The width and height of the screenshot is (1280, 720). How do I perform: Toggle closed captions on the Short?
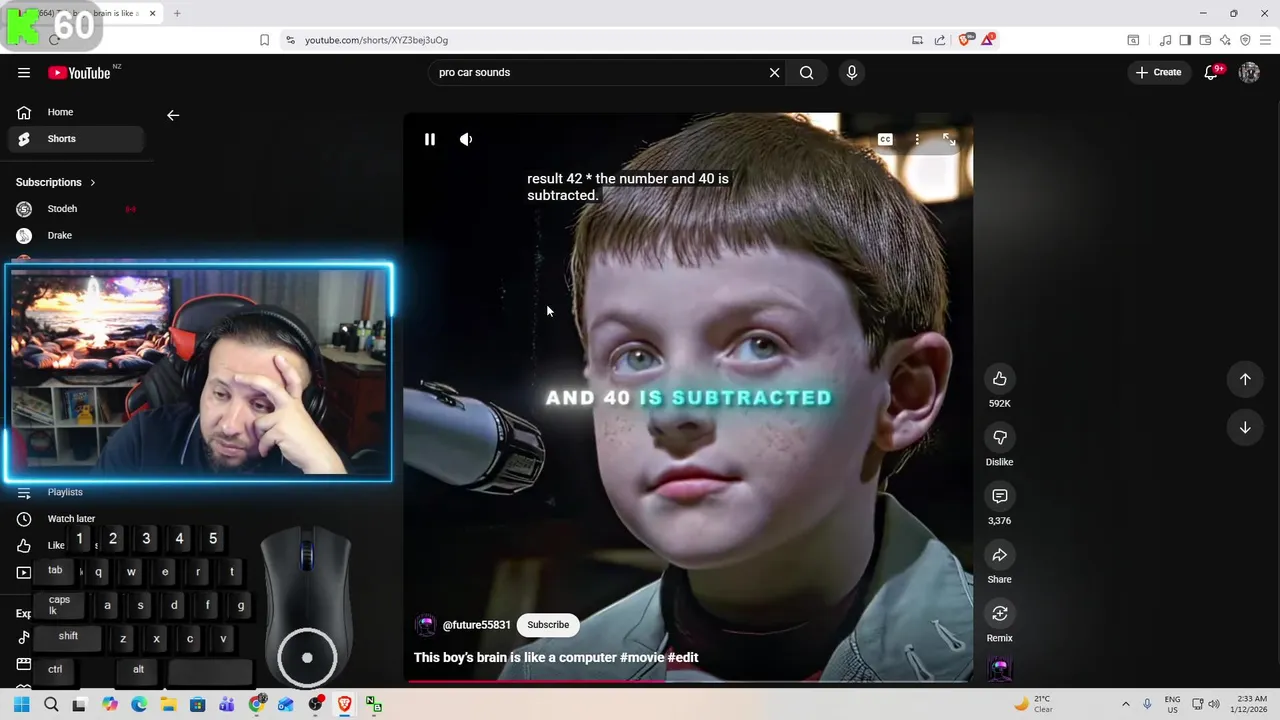click(x=885, y=139)
